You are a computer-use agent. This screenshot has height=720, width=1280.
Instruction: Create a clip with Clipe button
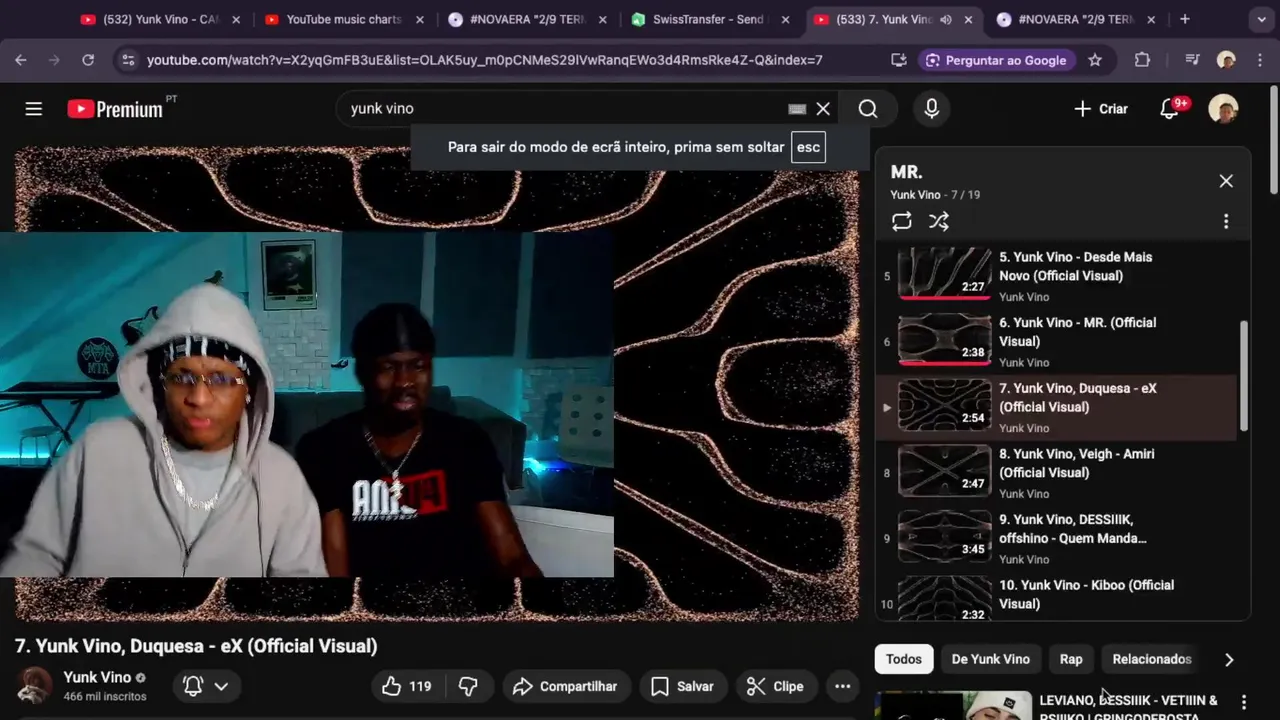point(776,686)
